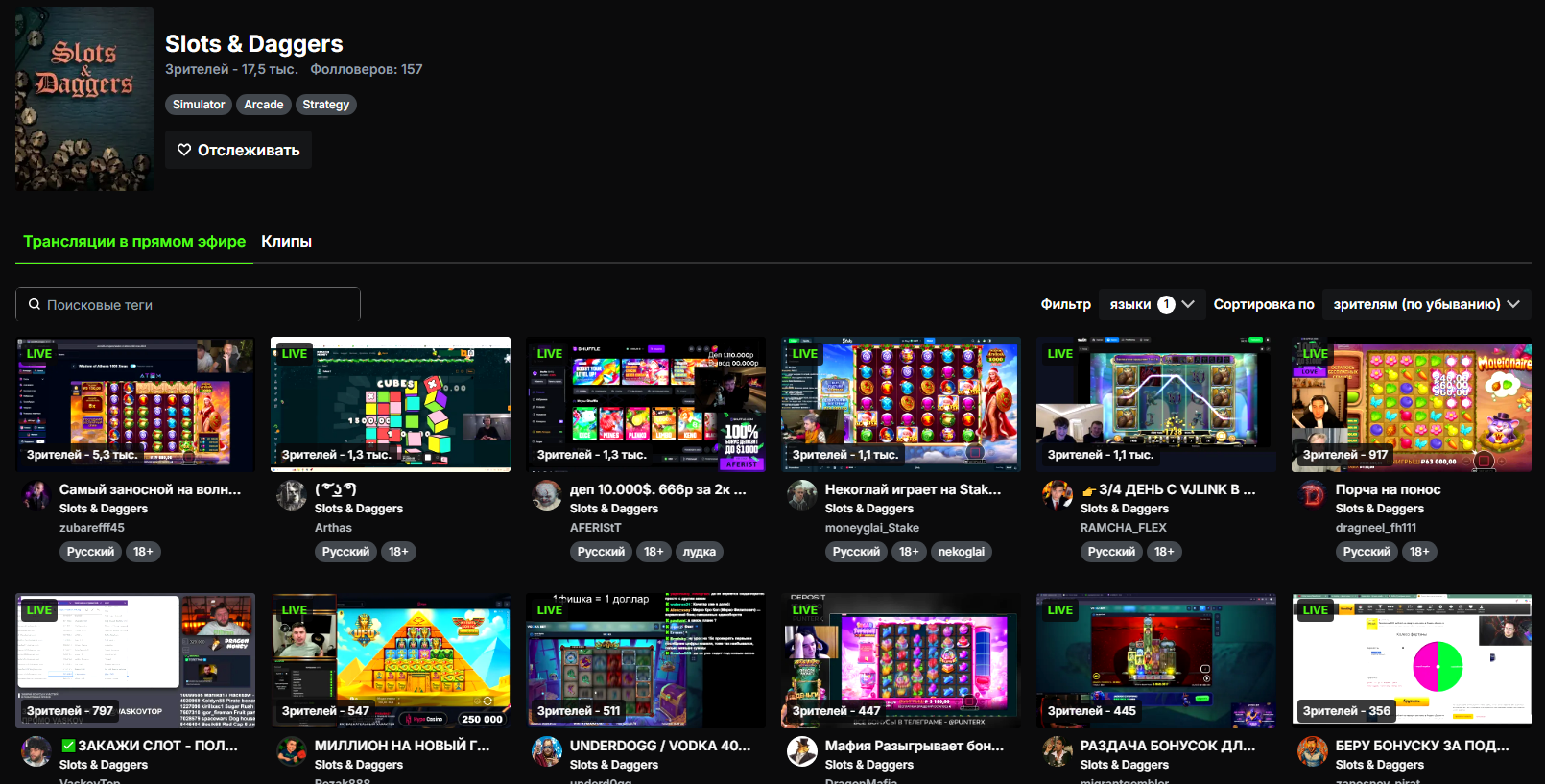
Task: Open stream thumbnail with 547 viewers
Action: (391, 660)
